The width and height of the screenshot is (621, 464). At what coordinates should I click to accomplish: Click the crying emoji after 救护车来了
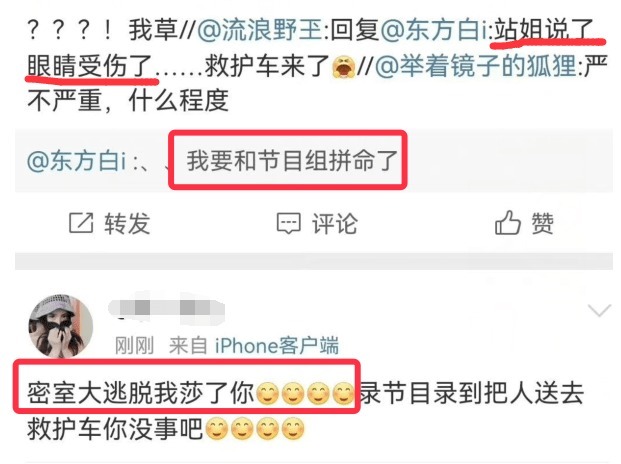point(344,67)
